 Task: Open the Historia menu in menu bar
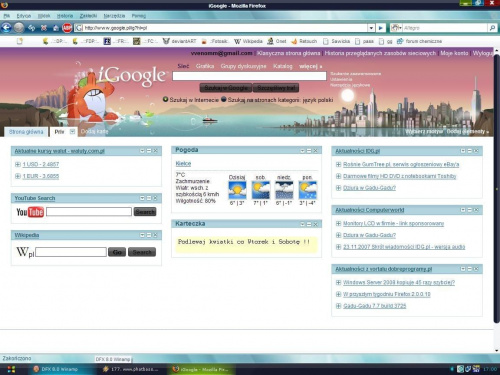[65, 16]
